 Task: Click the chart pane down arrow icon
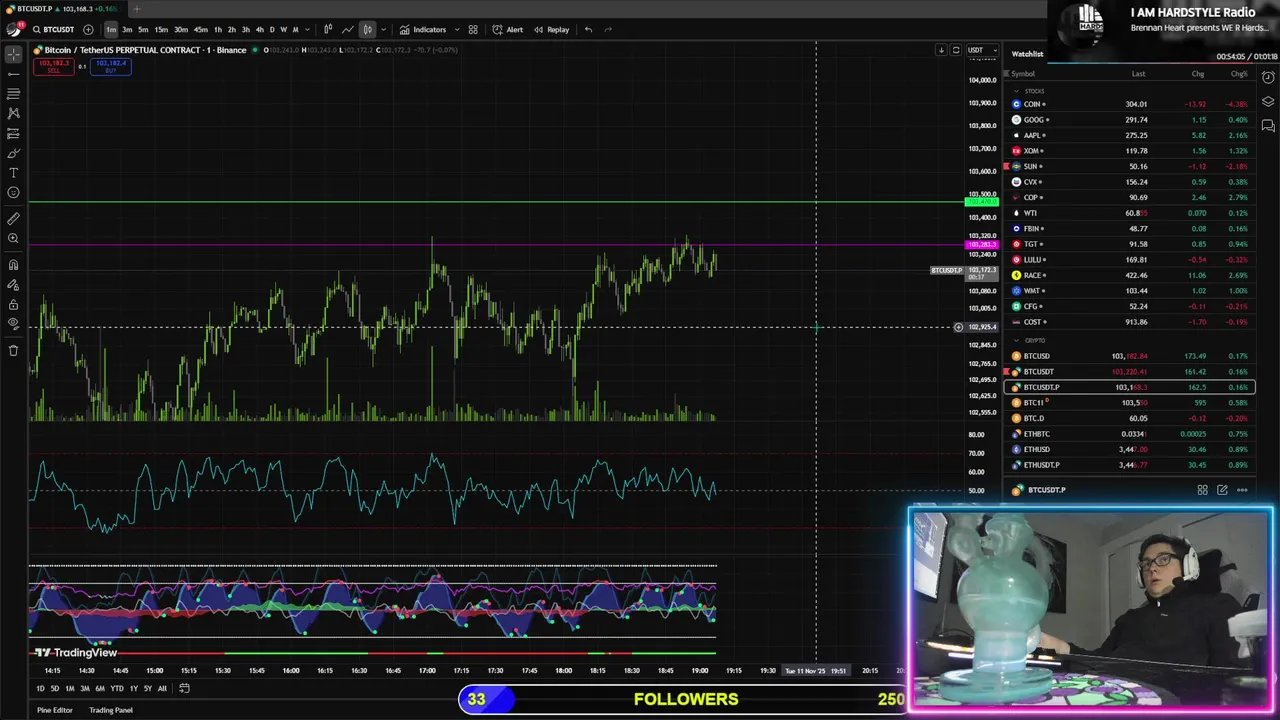click(941, 50)
